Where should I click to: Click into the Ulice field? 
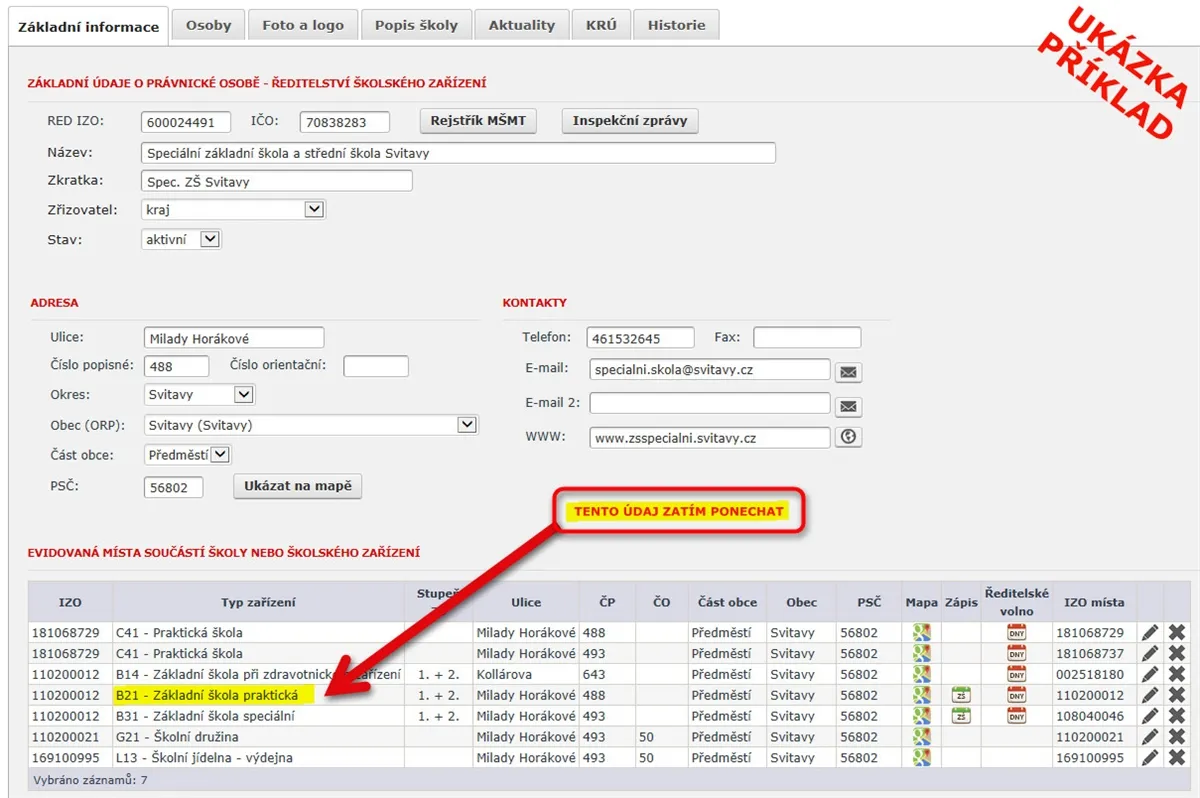[x=234, y=338]
